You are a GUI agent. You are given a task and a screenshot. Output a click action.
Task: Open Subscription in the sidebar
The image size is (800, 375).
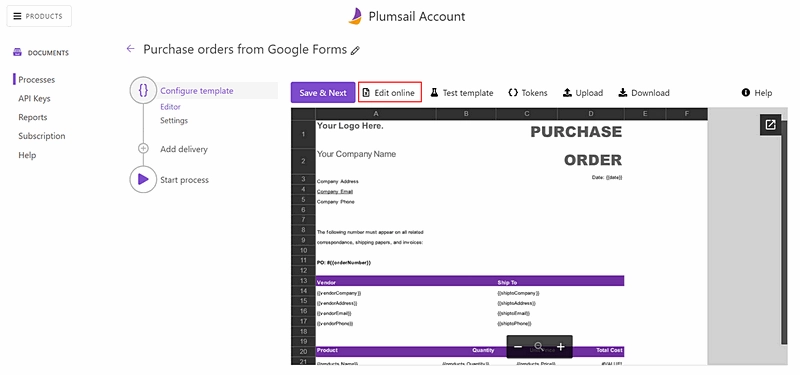[42, 136]
